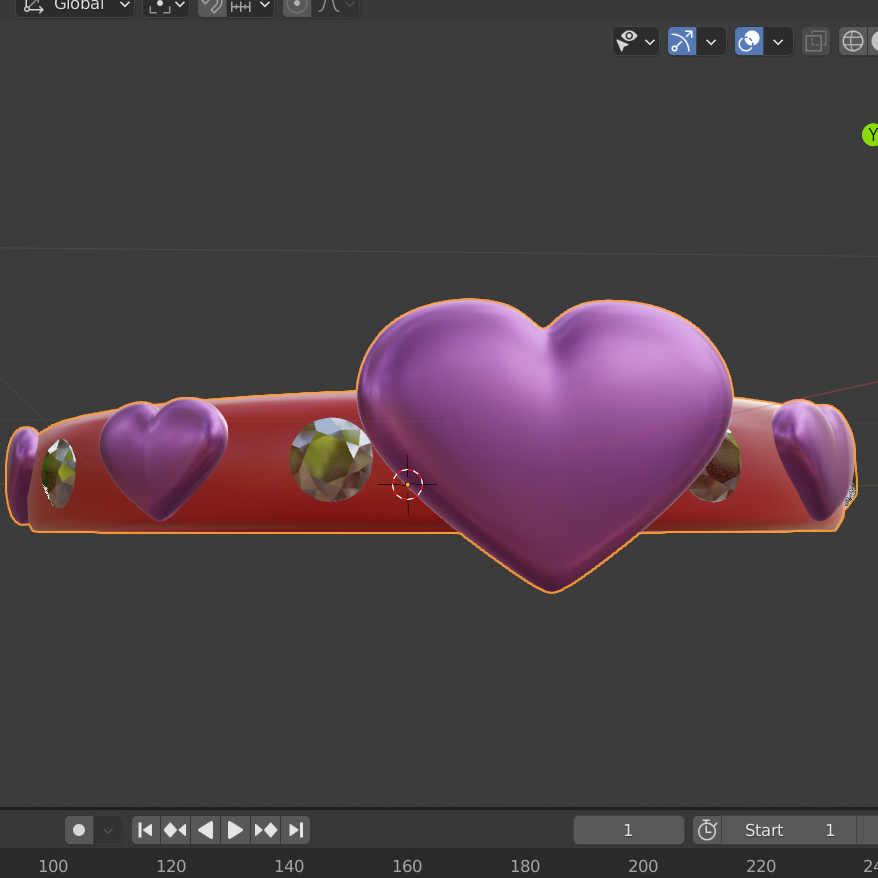The width and height of the screenshot is (878, 878).
Task: Jump to the last frame
Action: coord(296,830)
